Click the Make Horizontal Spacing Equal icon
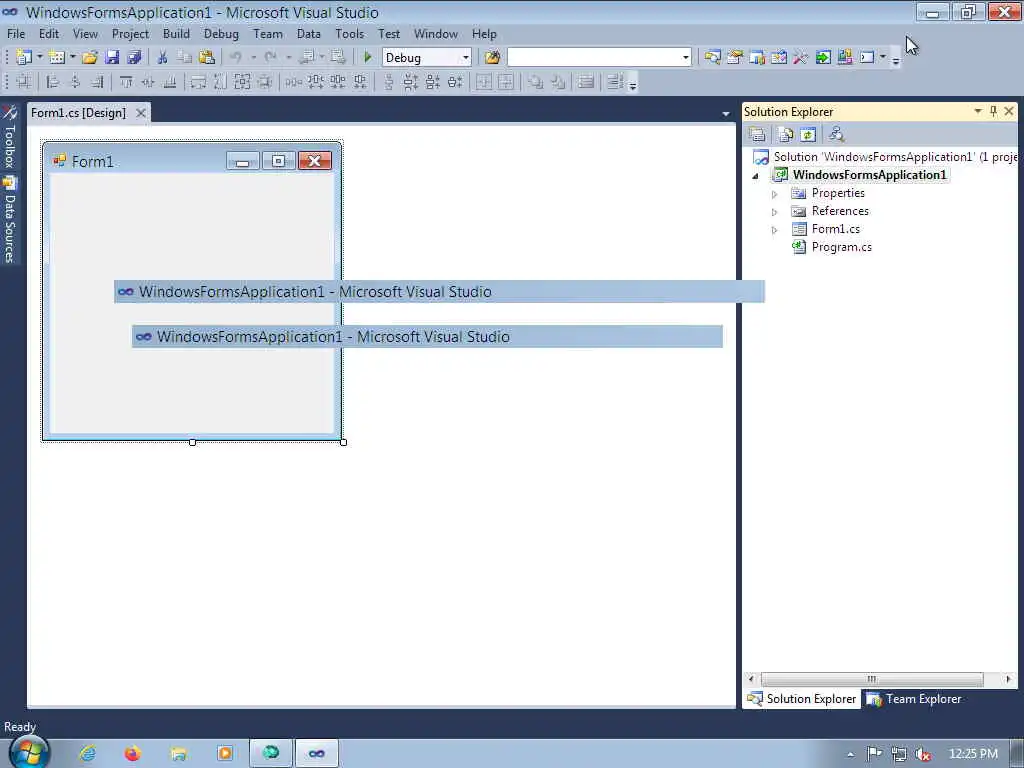This screenshot has width=1024, height=768. [x=293, y=82]
